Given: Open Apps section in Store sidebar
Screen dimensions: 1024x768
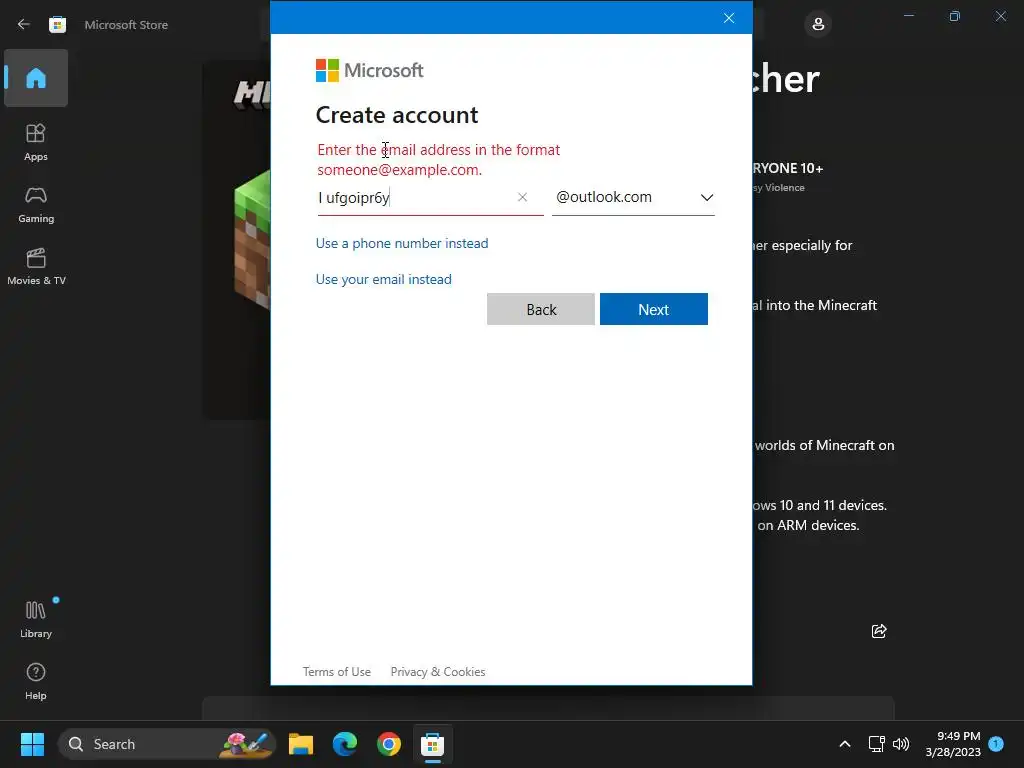Looking at the screenshot, I should click(x=36, y=142).
